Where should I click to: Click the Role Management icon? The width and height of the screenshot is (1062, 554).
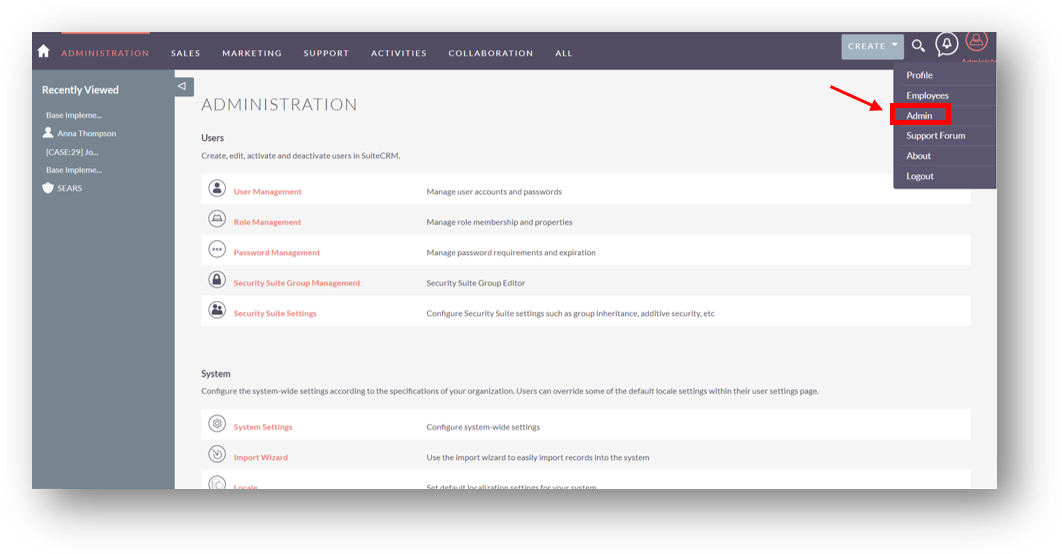click(x=217, y=219)
